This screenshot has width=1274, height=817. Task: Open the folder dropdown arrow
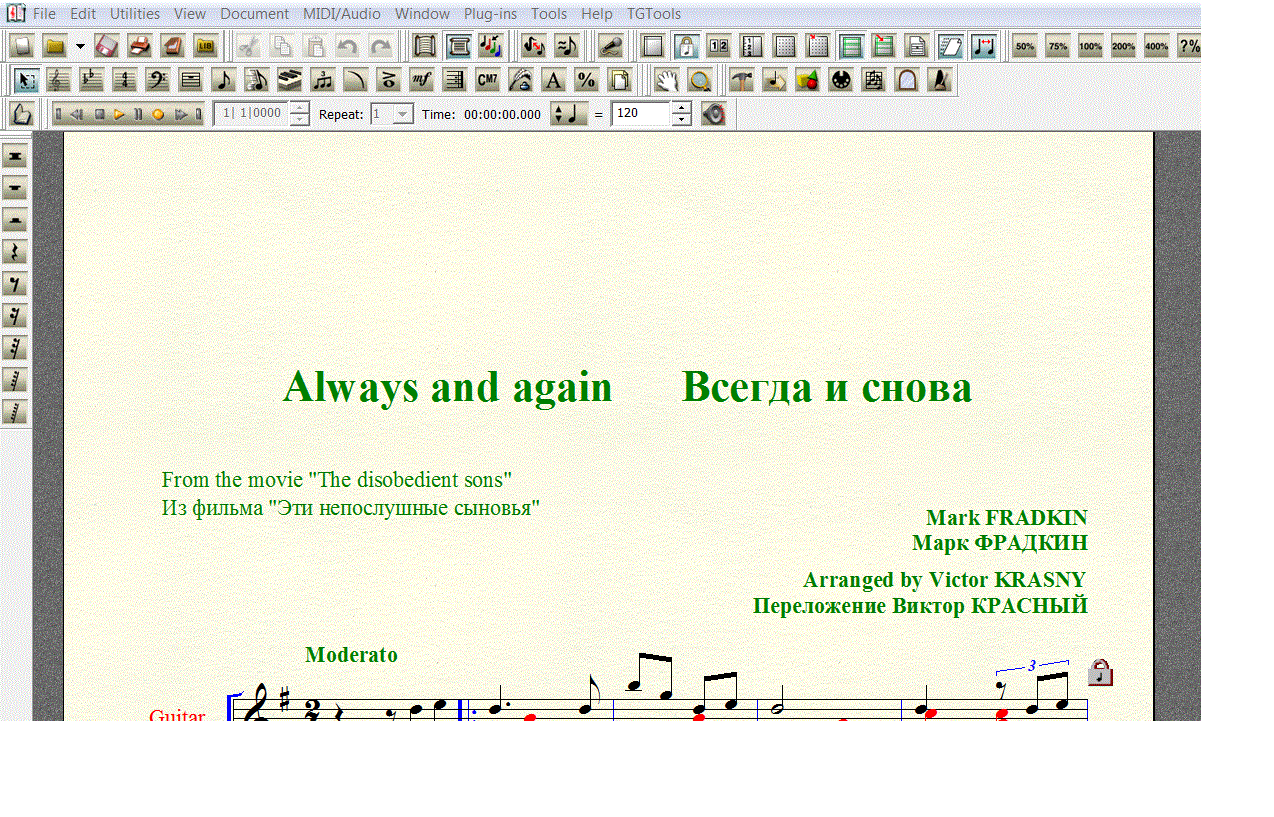coord(80,47)
